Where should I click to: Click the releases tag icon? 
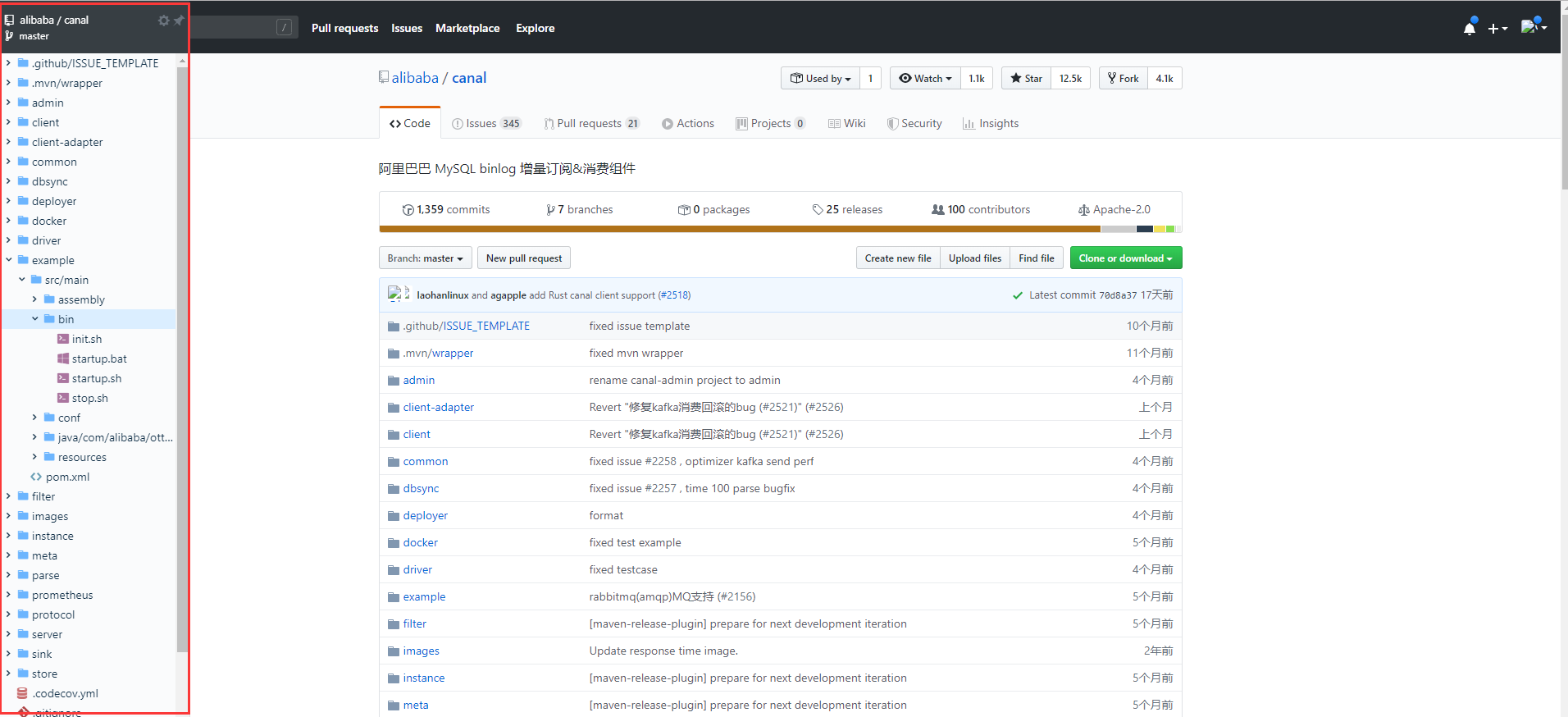point(818,210)
